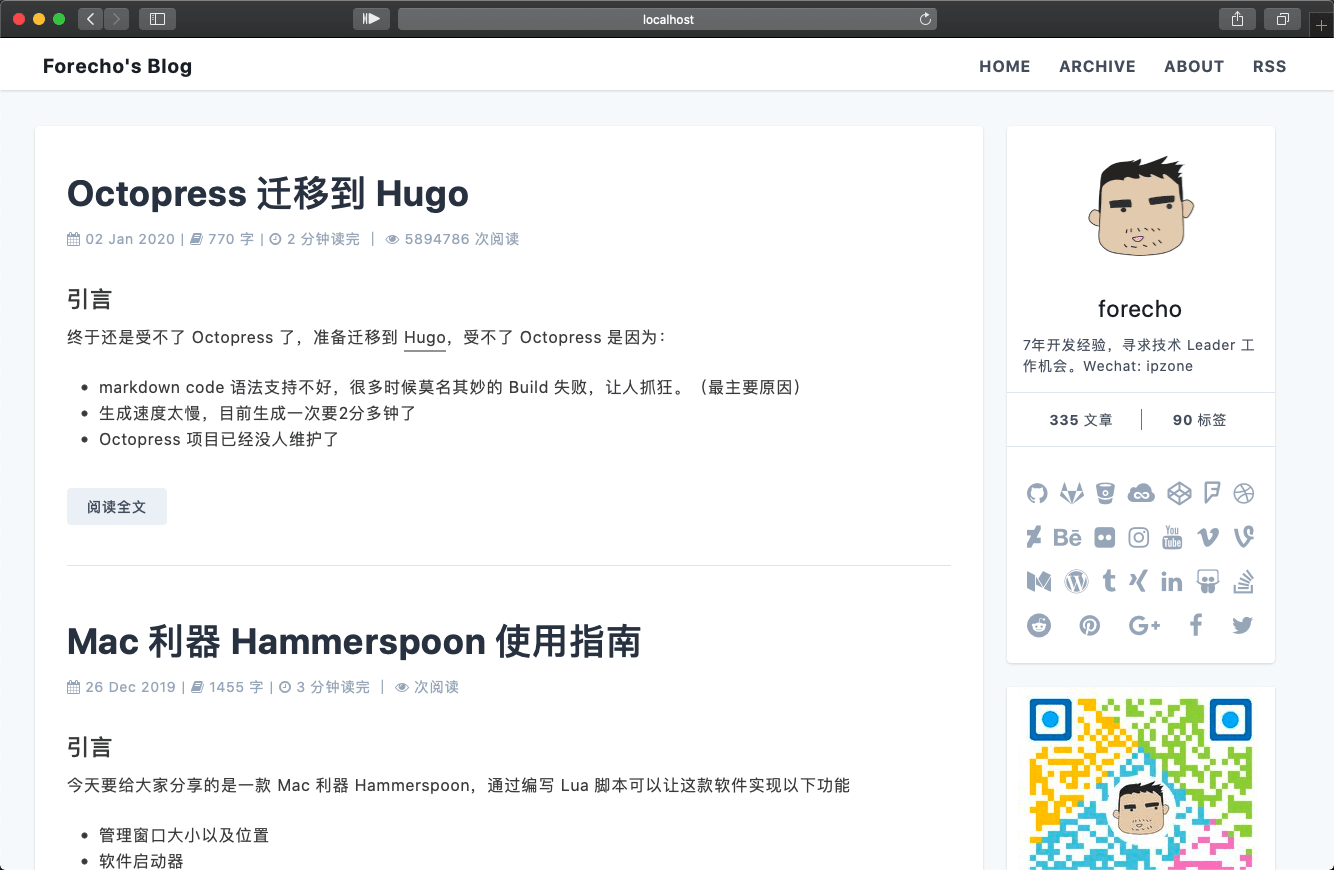This screenshot has height=870, width=1334.
Task: Click the SlideShare icon
Action: [1208, 581]
